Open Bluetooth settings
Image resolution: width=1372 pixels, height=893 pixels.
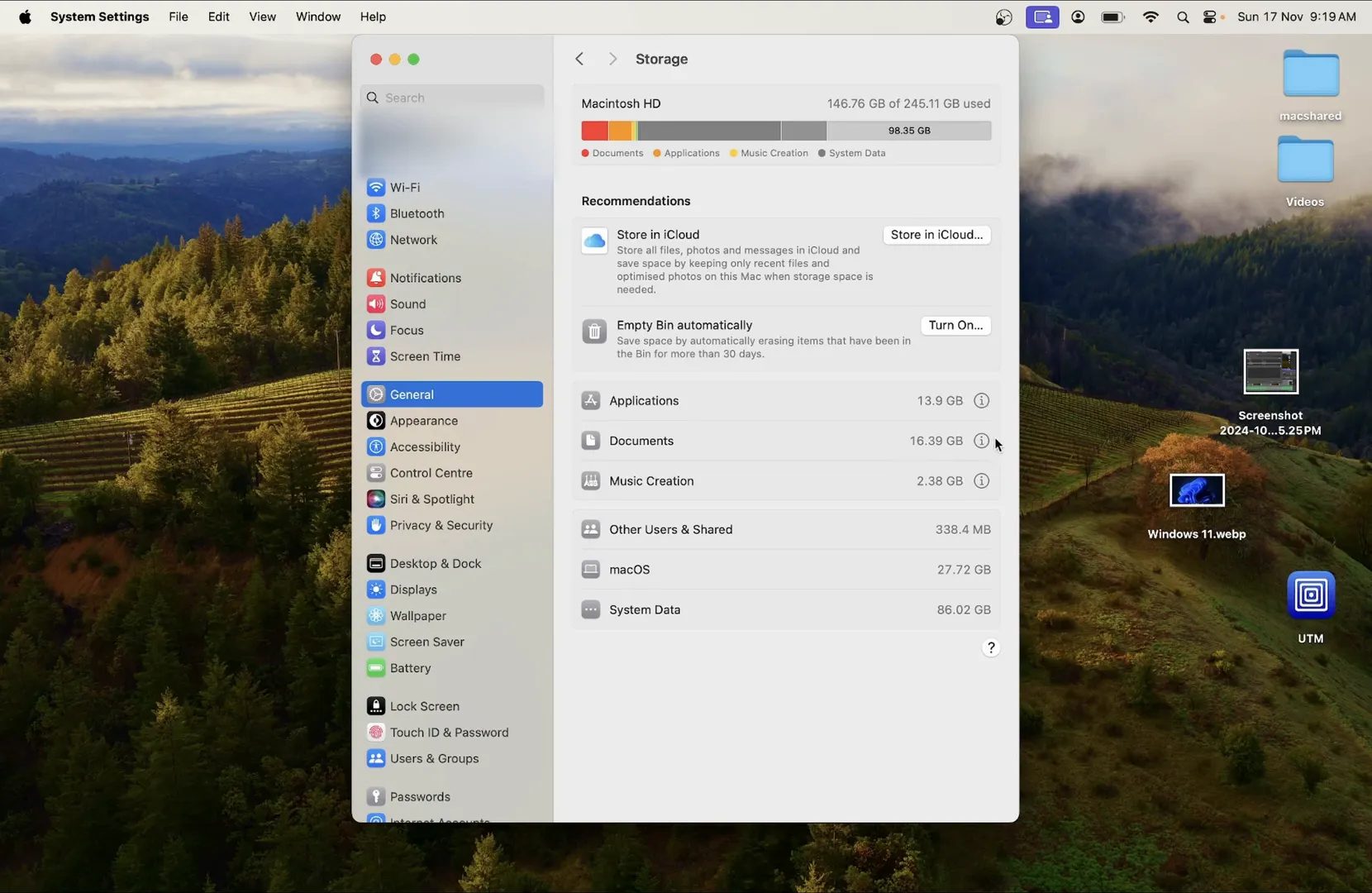coord(451,213)
